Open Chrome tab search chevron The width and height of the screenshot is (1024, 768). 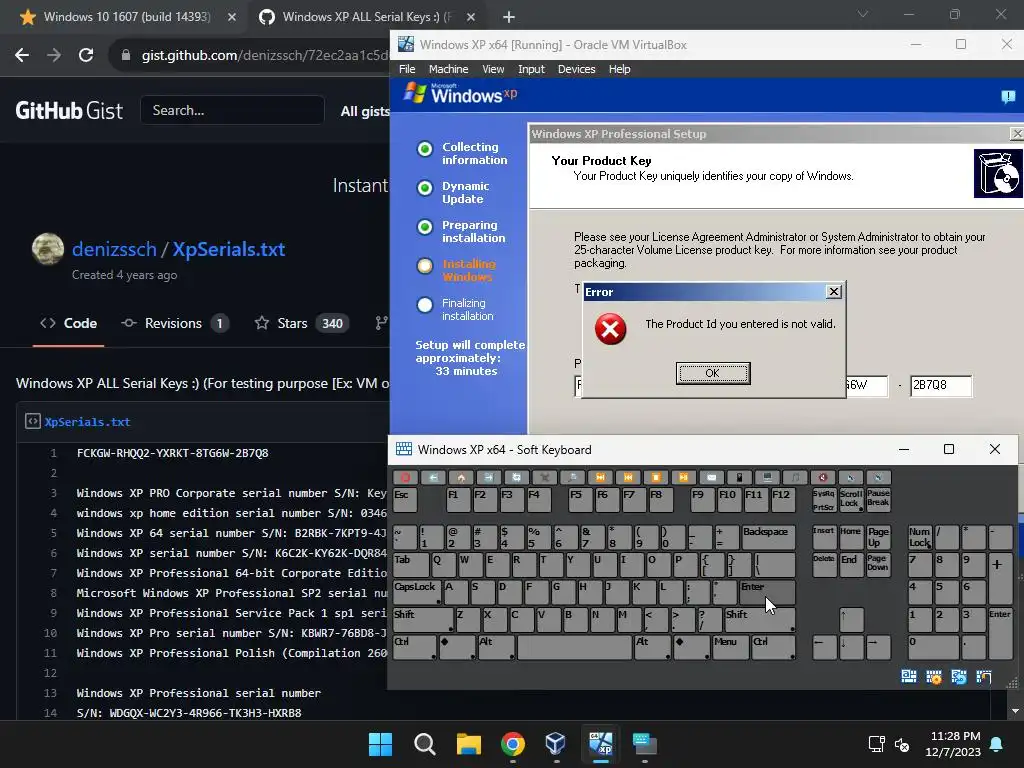[863, 14]
